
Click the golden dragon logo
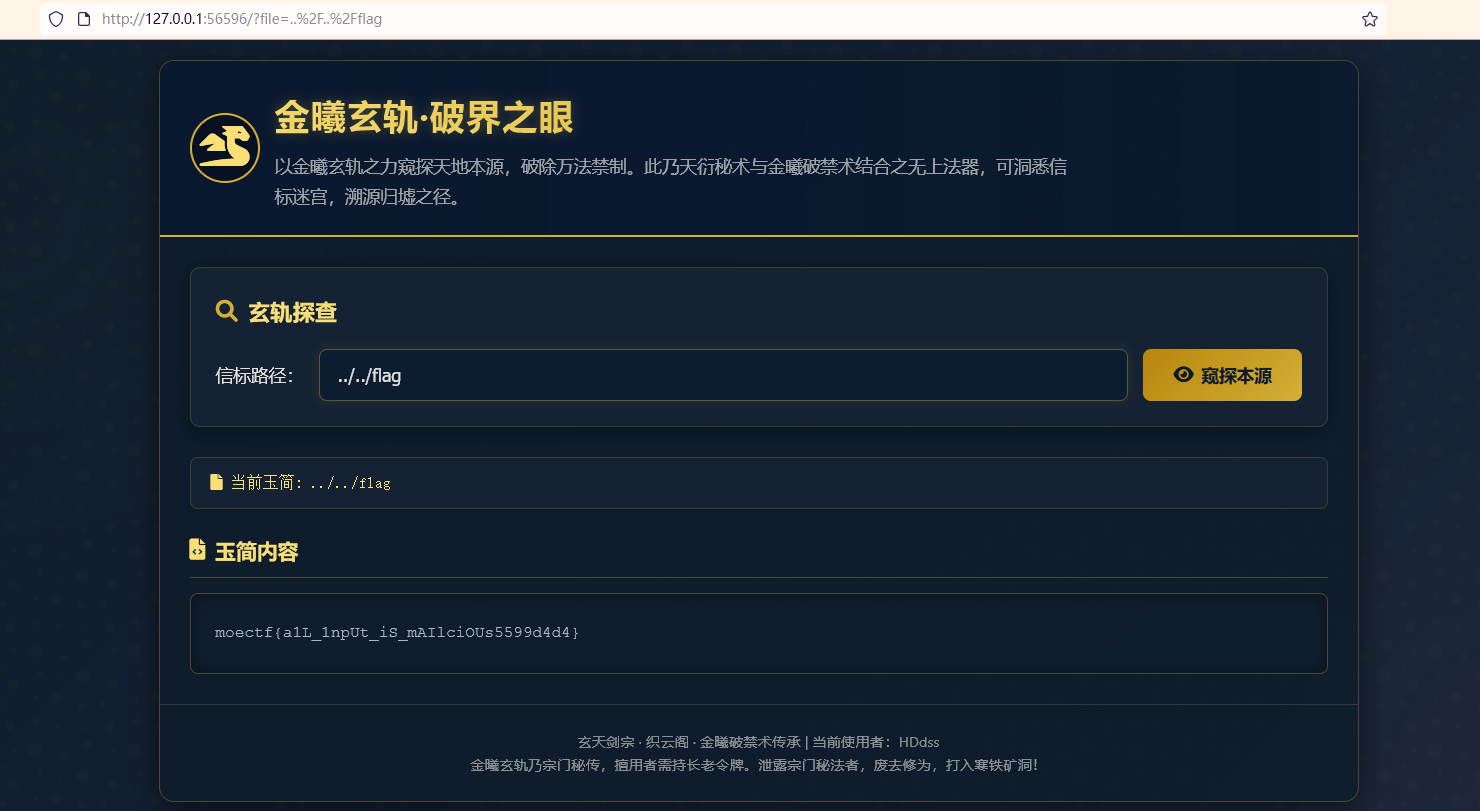225,148
